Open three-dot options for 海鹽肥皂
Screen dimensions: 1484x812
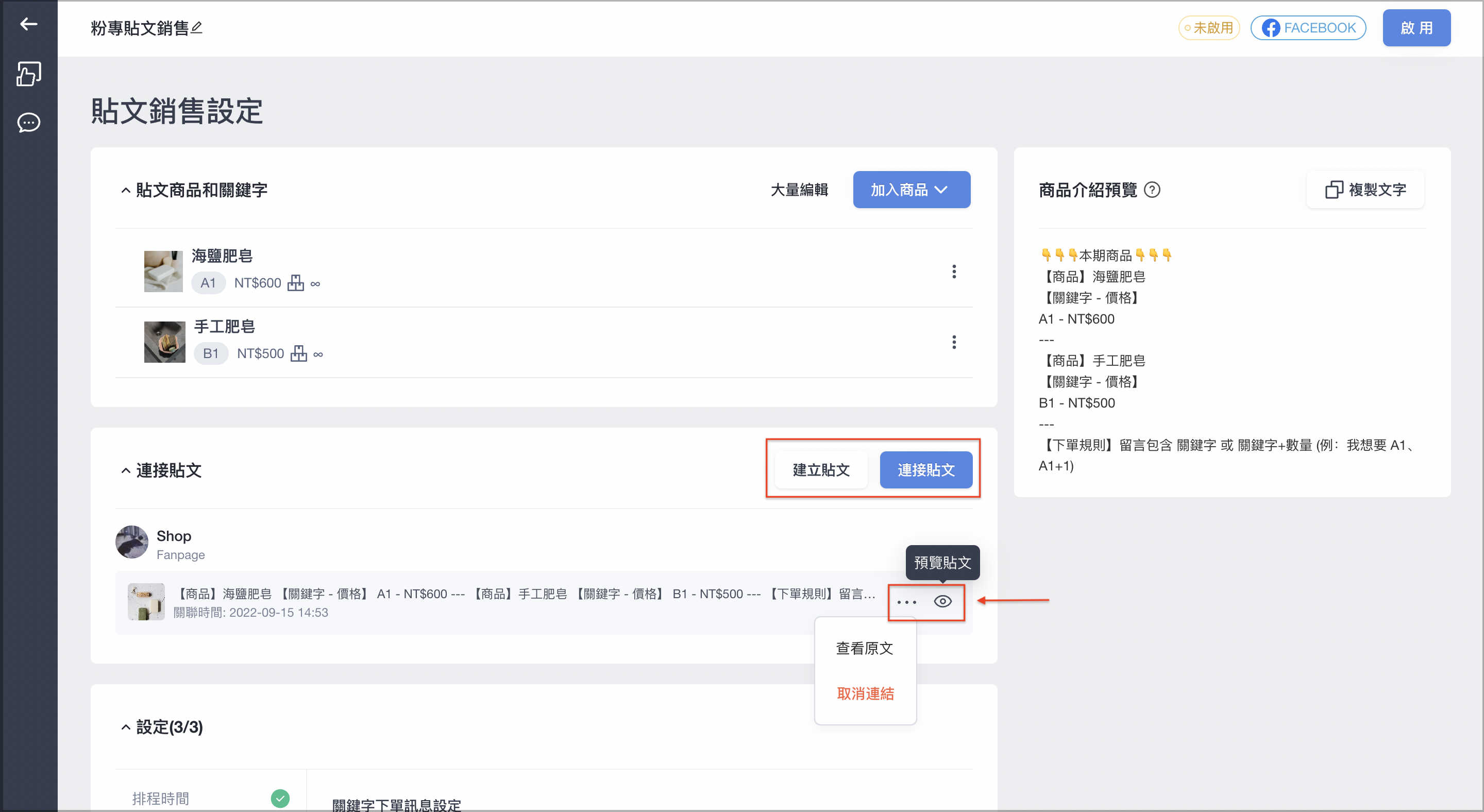coord(954,272)
